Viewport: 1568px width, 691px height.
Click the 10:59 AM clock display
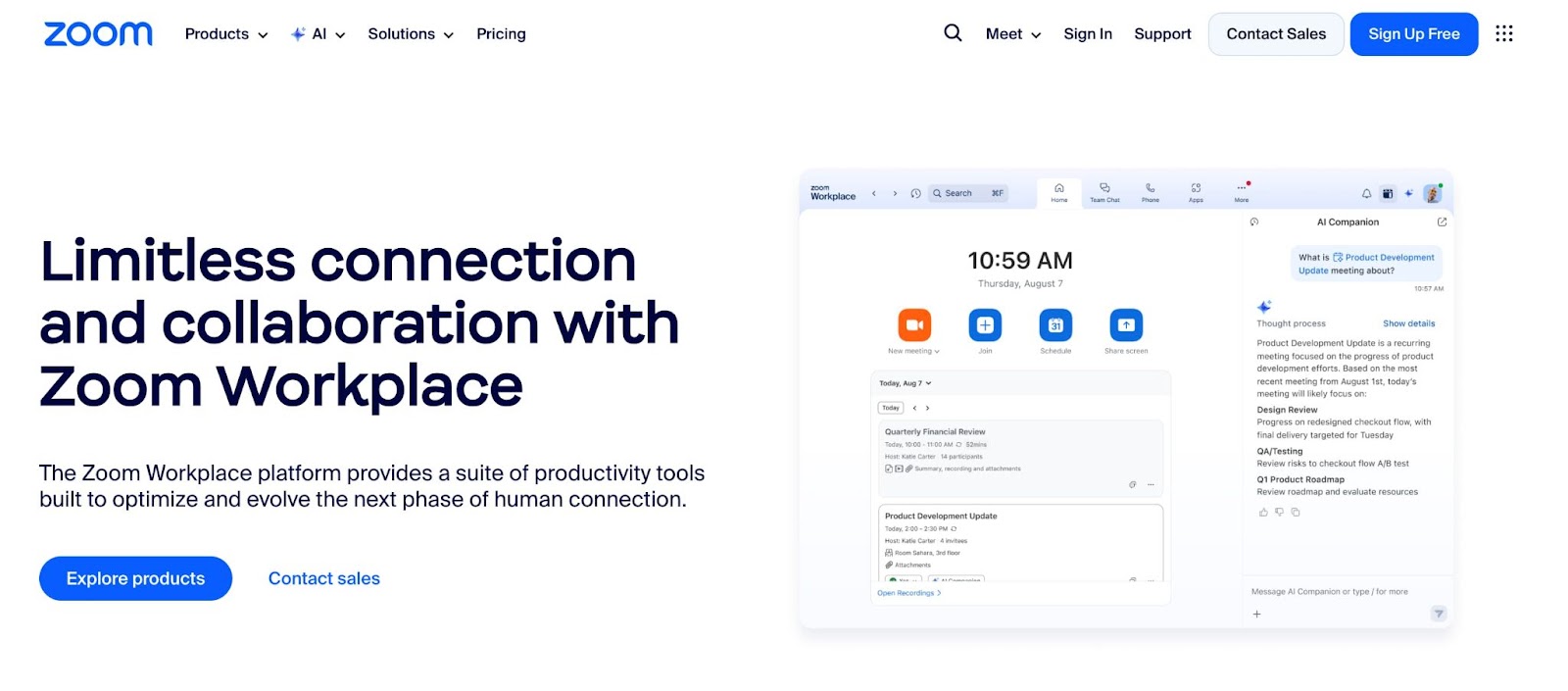pos(1020,261)
